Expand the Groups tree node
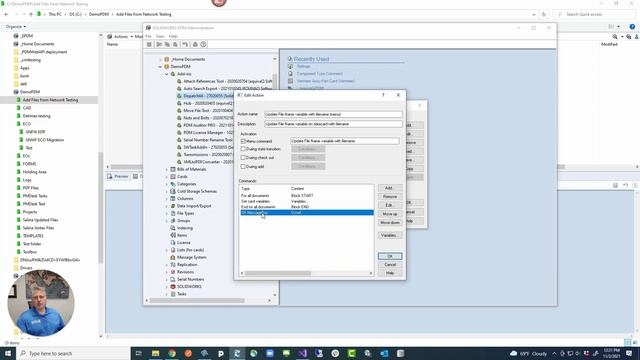Screen dimensions: 640x360 click(167, 220)
